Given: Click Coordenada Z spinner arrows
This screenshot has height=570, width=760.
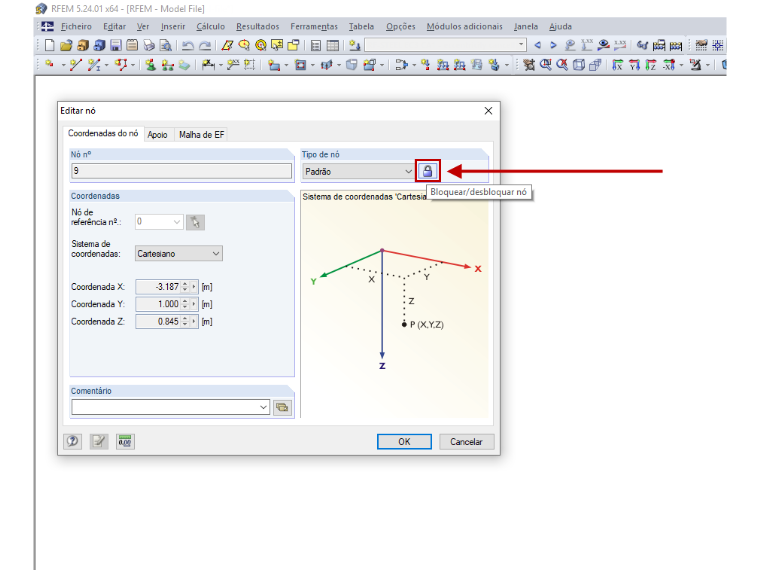Looking at the screenshot, I should point(185,321).
